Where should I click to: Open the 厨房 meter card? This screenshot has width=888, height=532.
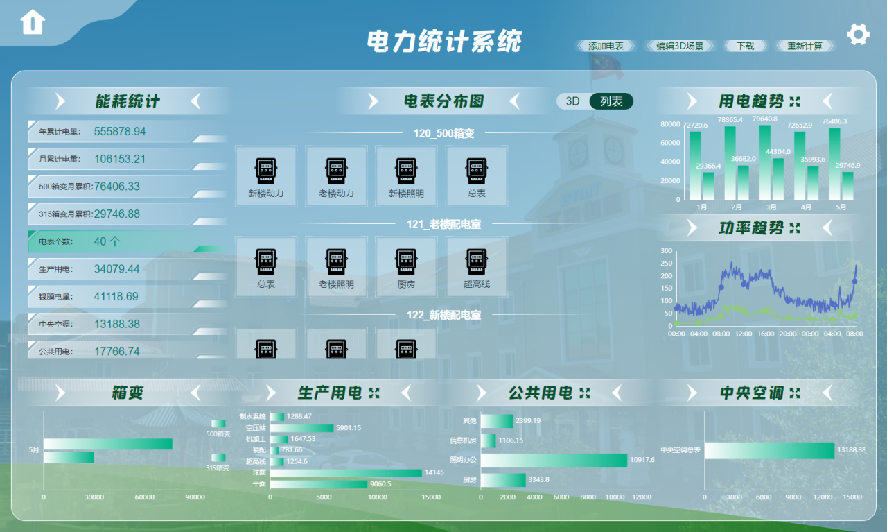(x=406, y=267)
